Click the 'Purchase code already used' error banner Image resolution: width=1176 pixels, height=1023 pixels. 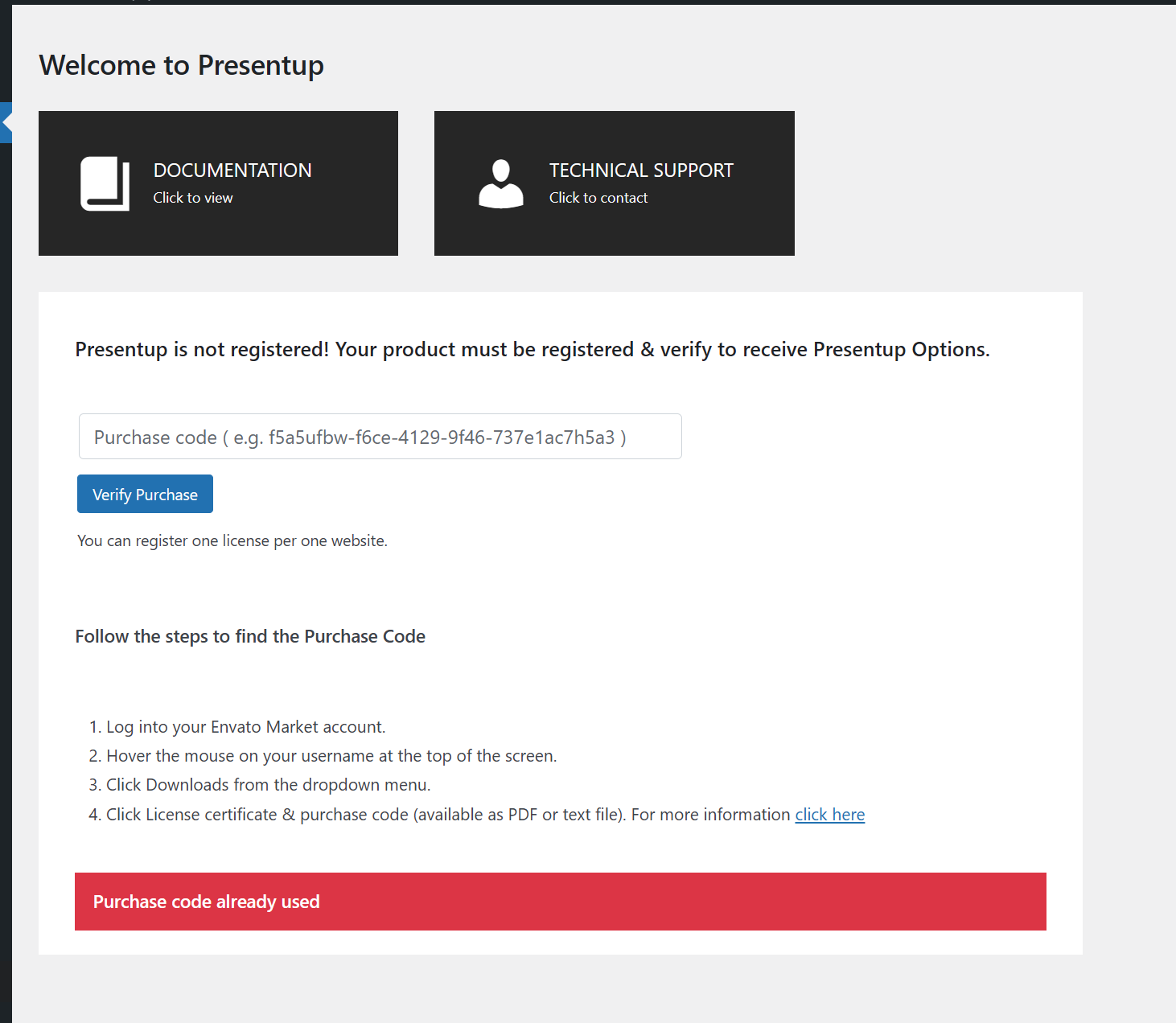tap(560, 902)
